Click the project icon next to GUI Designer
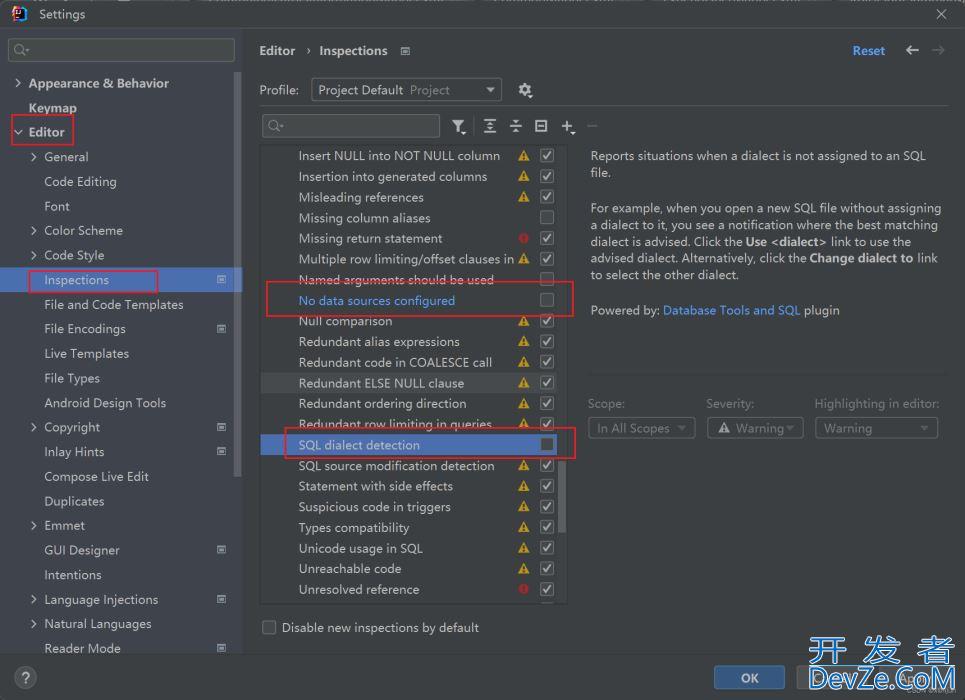Viewport: 965px width, 700px height. point(222,550)
